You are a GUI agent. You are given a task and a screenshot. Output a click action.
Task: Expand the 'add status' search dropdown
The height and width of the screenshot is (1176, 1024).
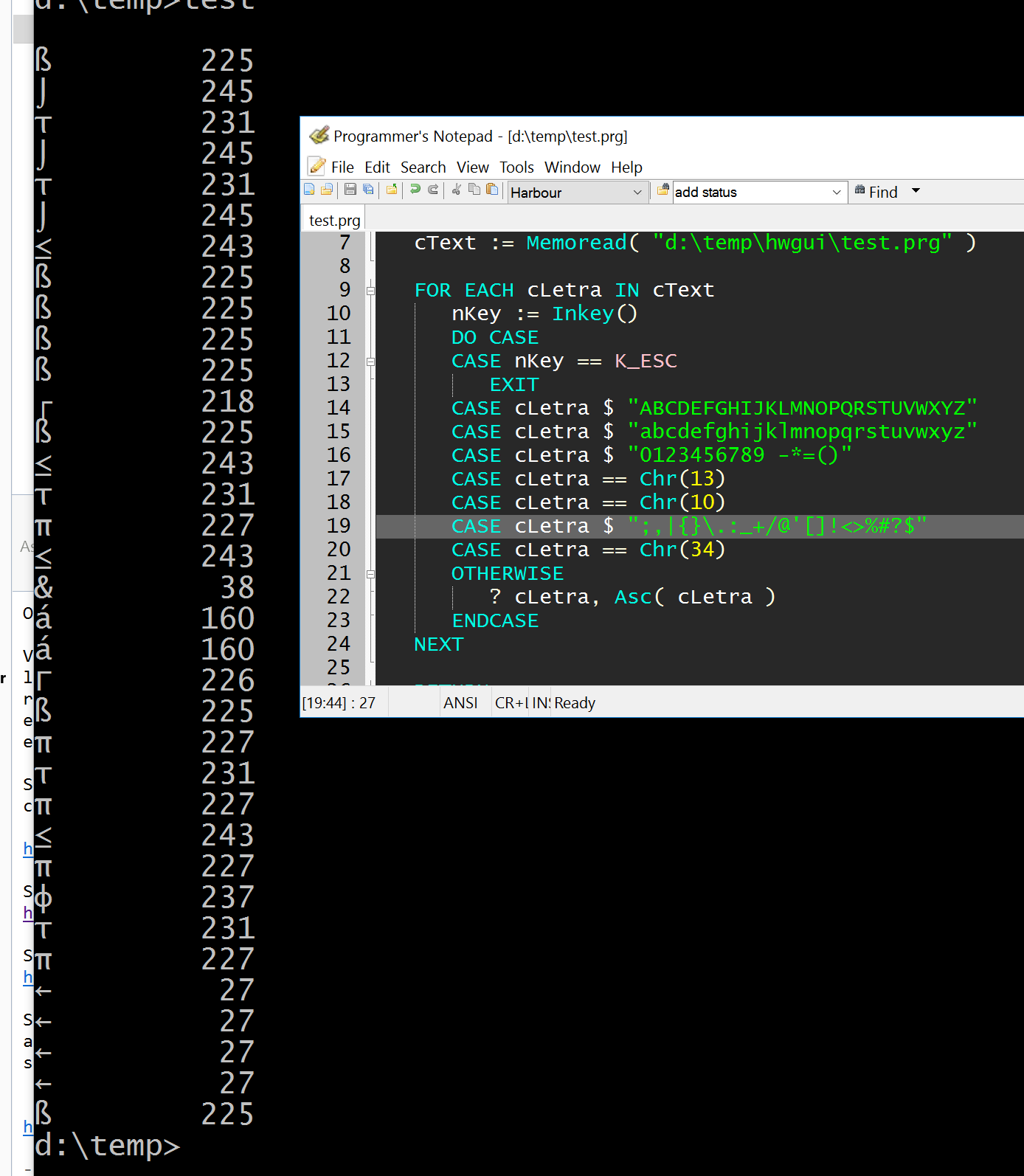(836, 193)
